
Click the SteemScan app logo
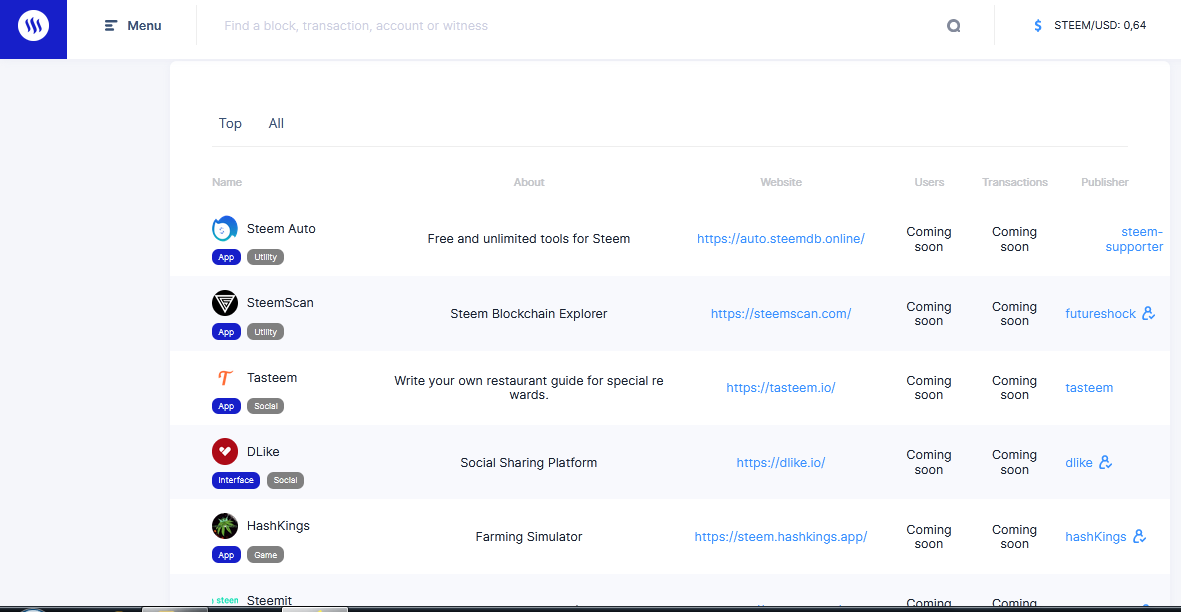[x=224, y=303]
